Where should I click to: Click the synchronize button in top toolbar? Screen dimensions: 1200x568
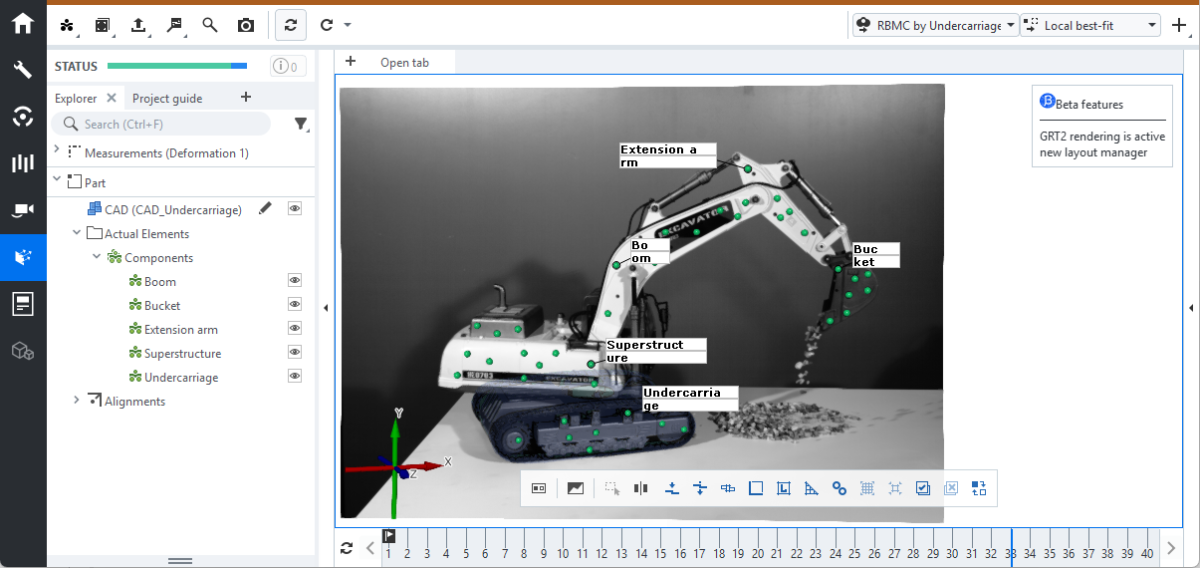[x=290, y=25]
